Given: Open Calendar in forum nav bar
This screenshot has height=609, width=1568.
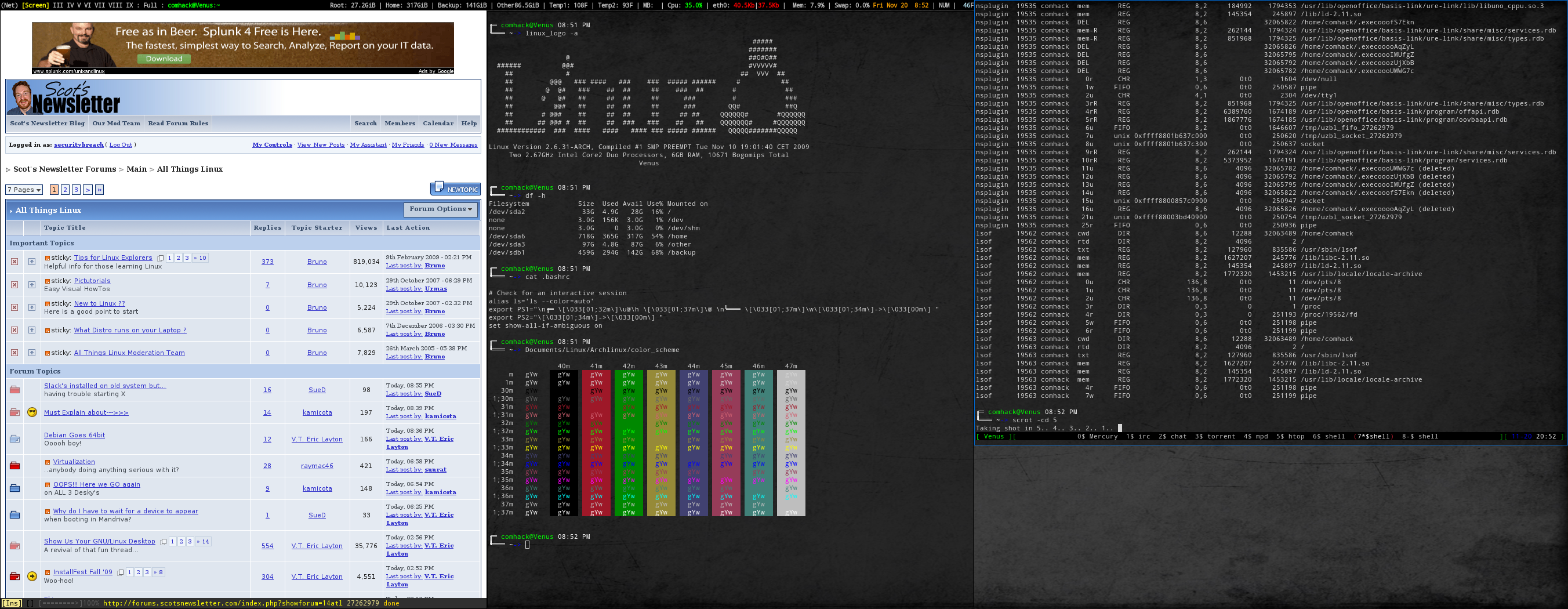Looking at the screenshot, I should pyautogui.click(x=438, y=123).
